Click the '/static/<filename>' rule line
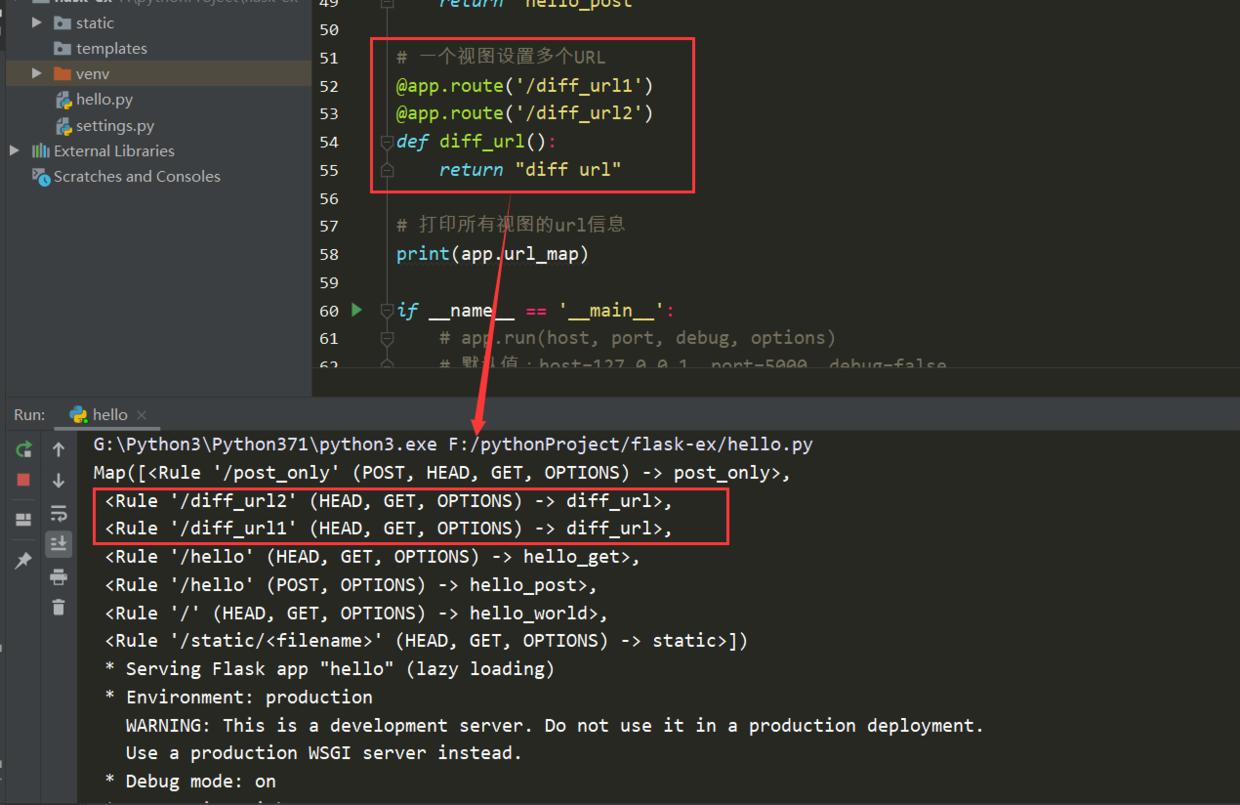Viewport: 1240px width, 805px height. coord(426,640)
